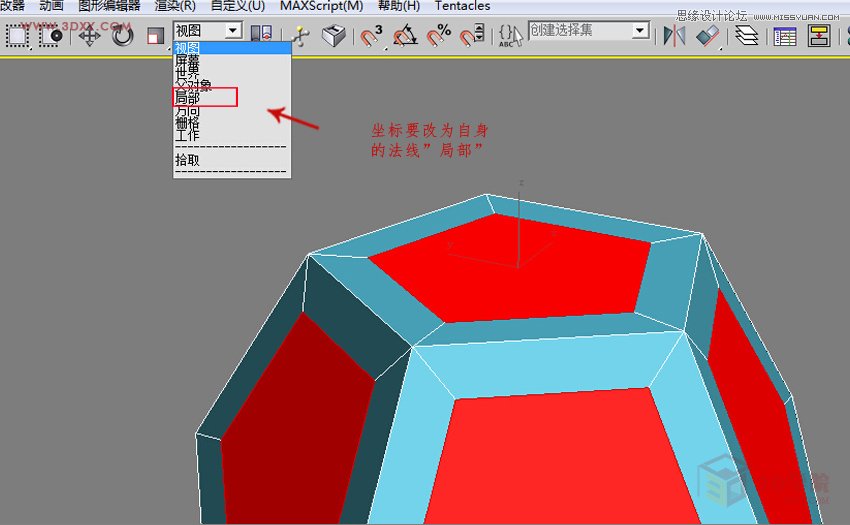Open Edit Named Selection Sets icon

(511, 36)
